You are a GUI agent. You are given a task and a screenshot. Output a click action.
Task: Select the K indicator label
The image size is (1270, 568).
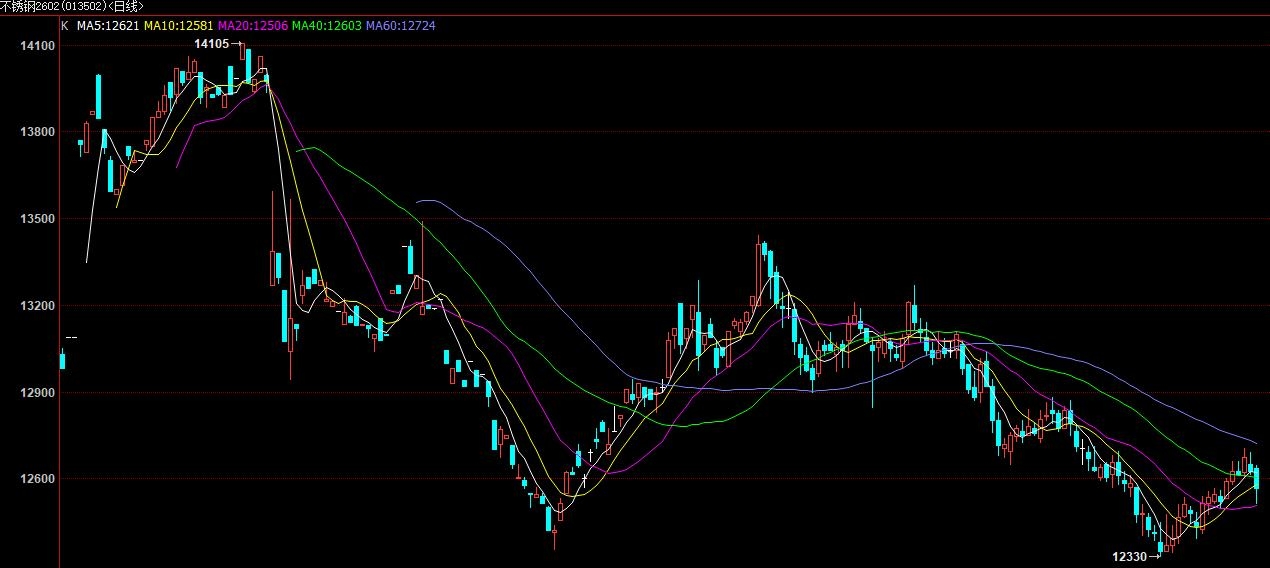click(x=65, y=25)
